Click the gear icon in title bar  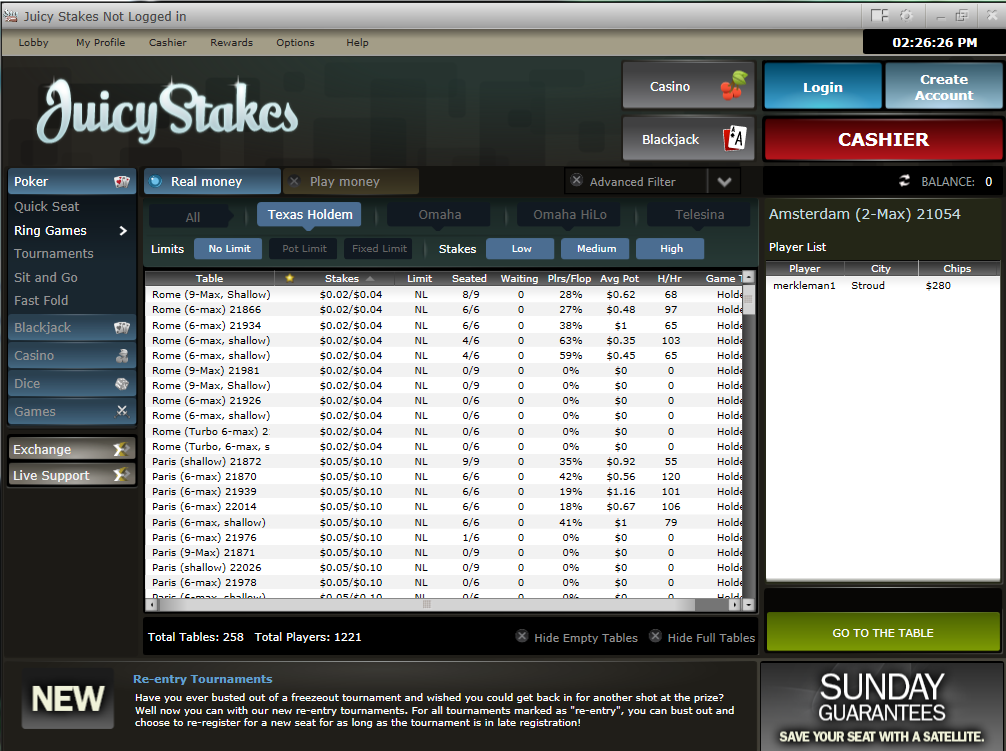(x=906, y=15)
